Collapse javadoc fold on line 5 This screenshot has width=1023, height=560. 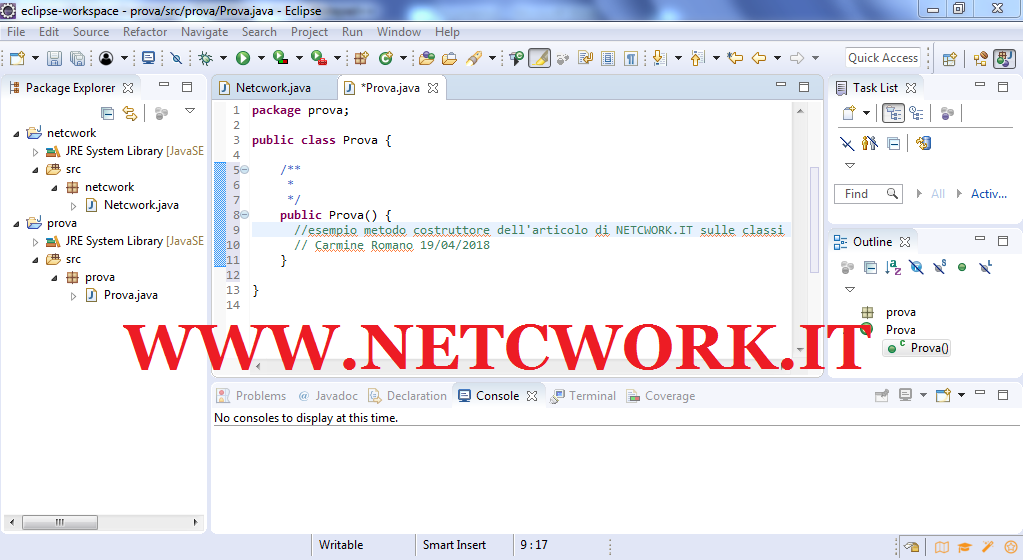pyautogui.click(x=245, y=170)
